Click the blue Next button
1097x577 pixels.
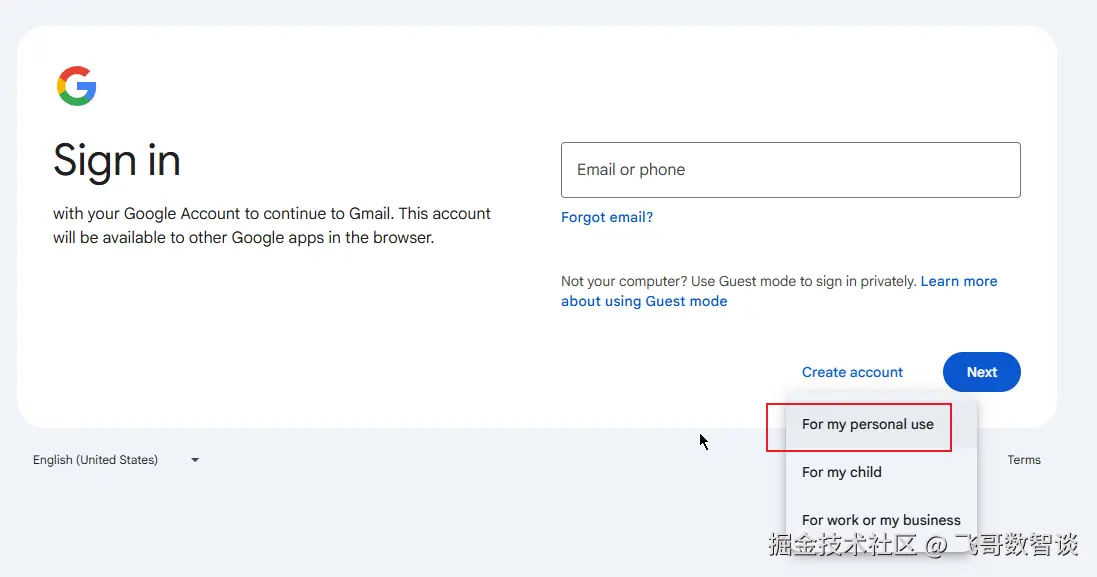[982, 372]
